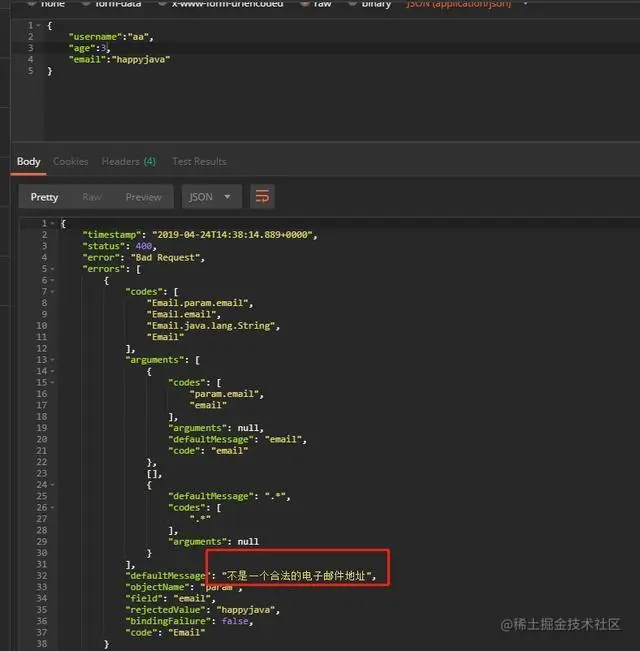The width and height of the screenshot is (640, 651).
Task: Collapse the "errors" array fold arrow
Action: coord(53,269)
